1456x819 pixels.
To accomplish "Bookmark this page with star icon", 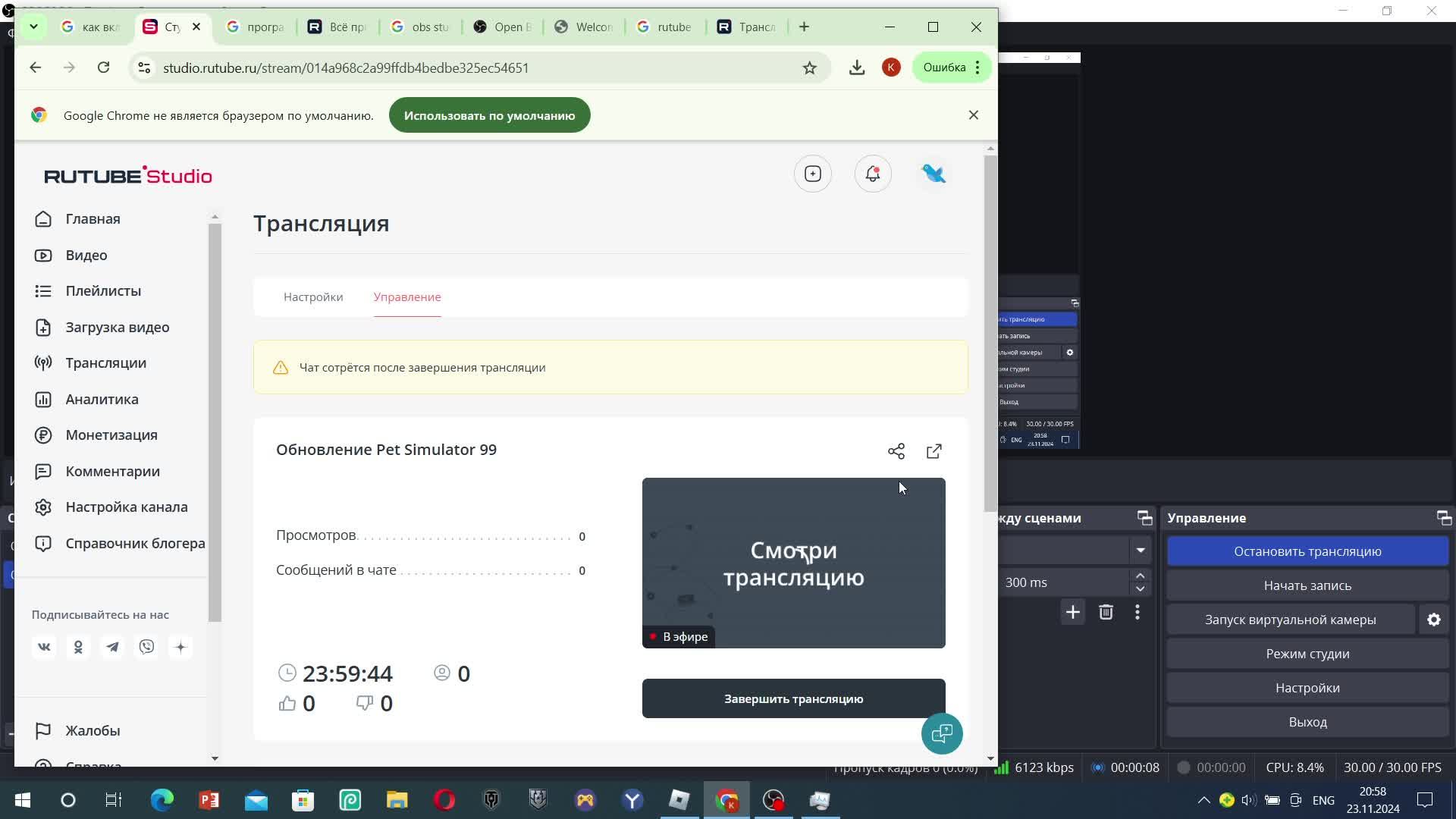I will [x=810, y=68].
